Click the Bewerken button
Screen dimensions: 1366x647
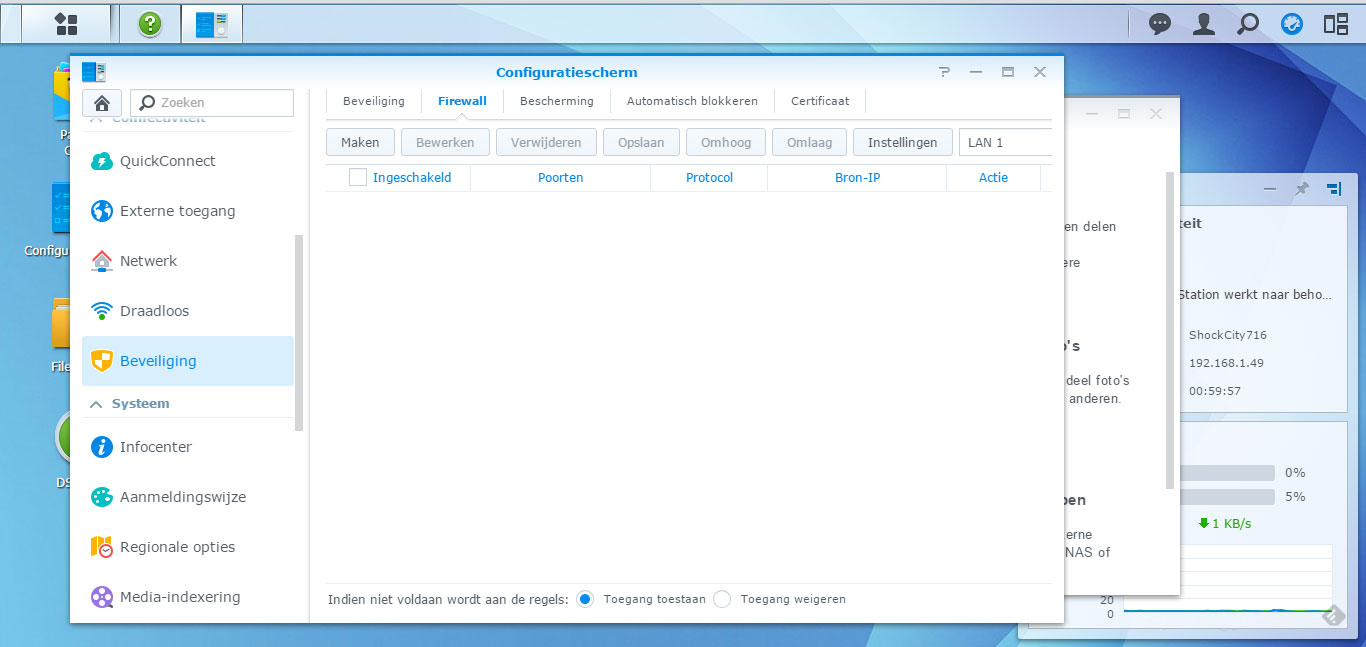[445, 142]
